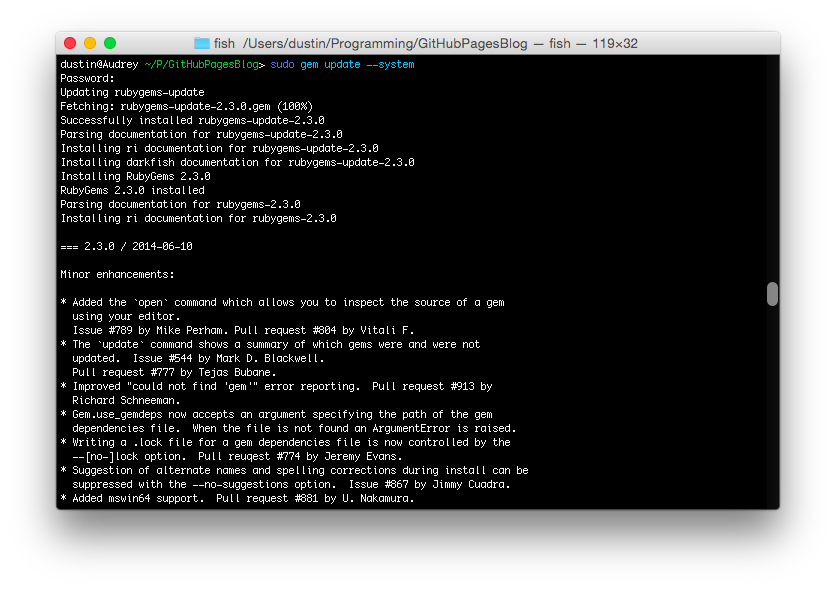The image size is (836, 590).
Task: Click the folder proxy icon in title bar
Action: tap(202, 43)
